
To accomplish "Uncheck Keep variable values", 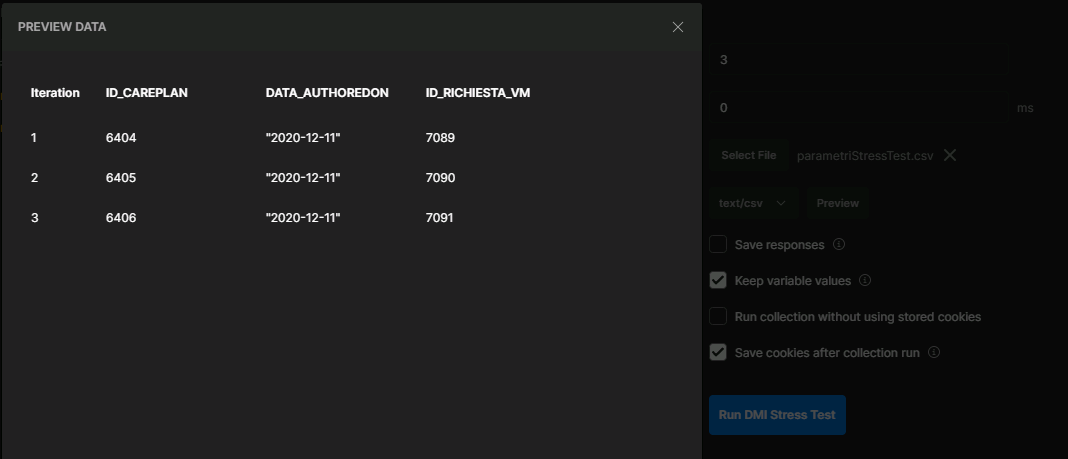I will click(718, 280).
